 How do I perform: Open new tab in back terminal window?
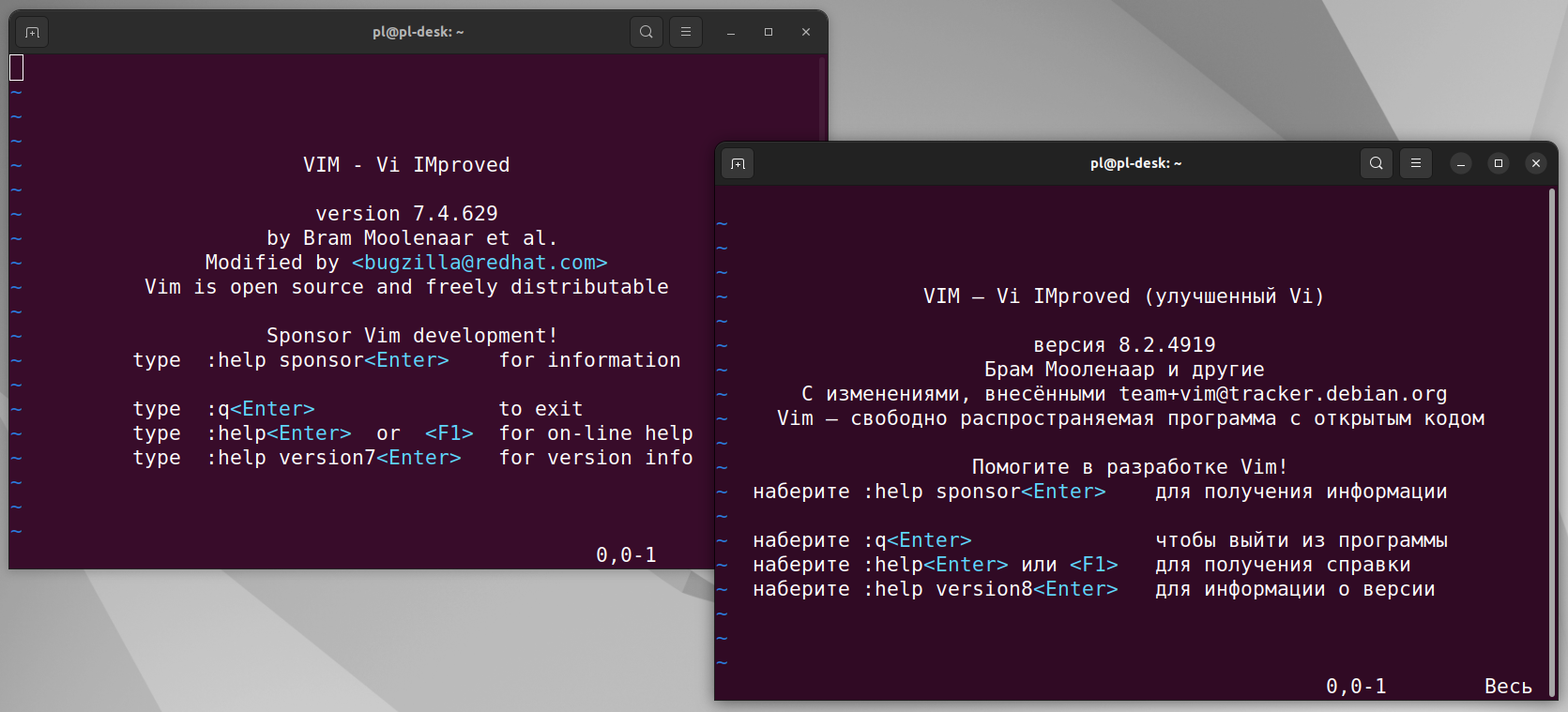point(32,32)
